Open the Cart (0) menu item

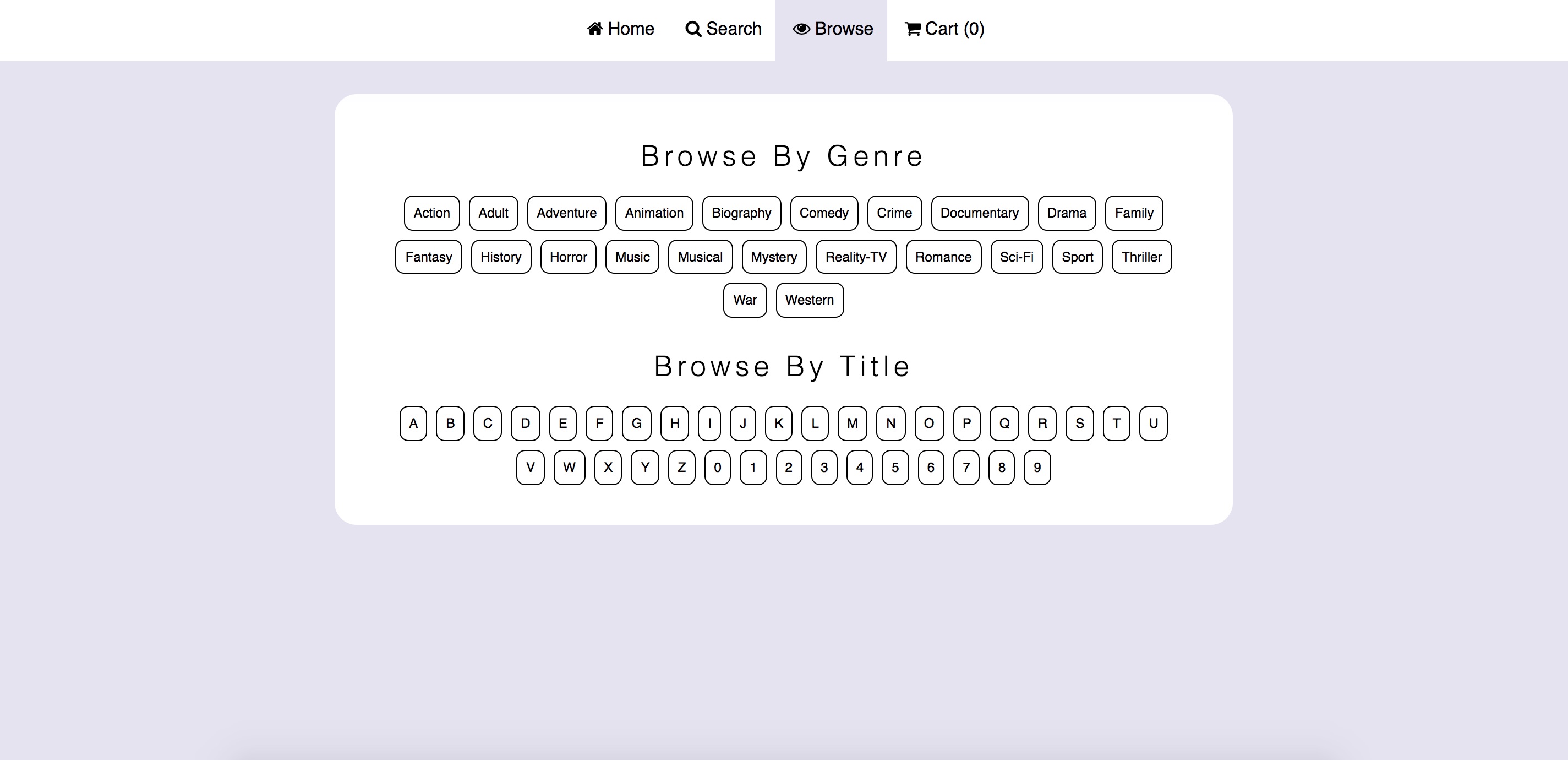pos(944,29)
